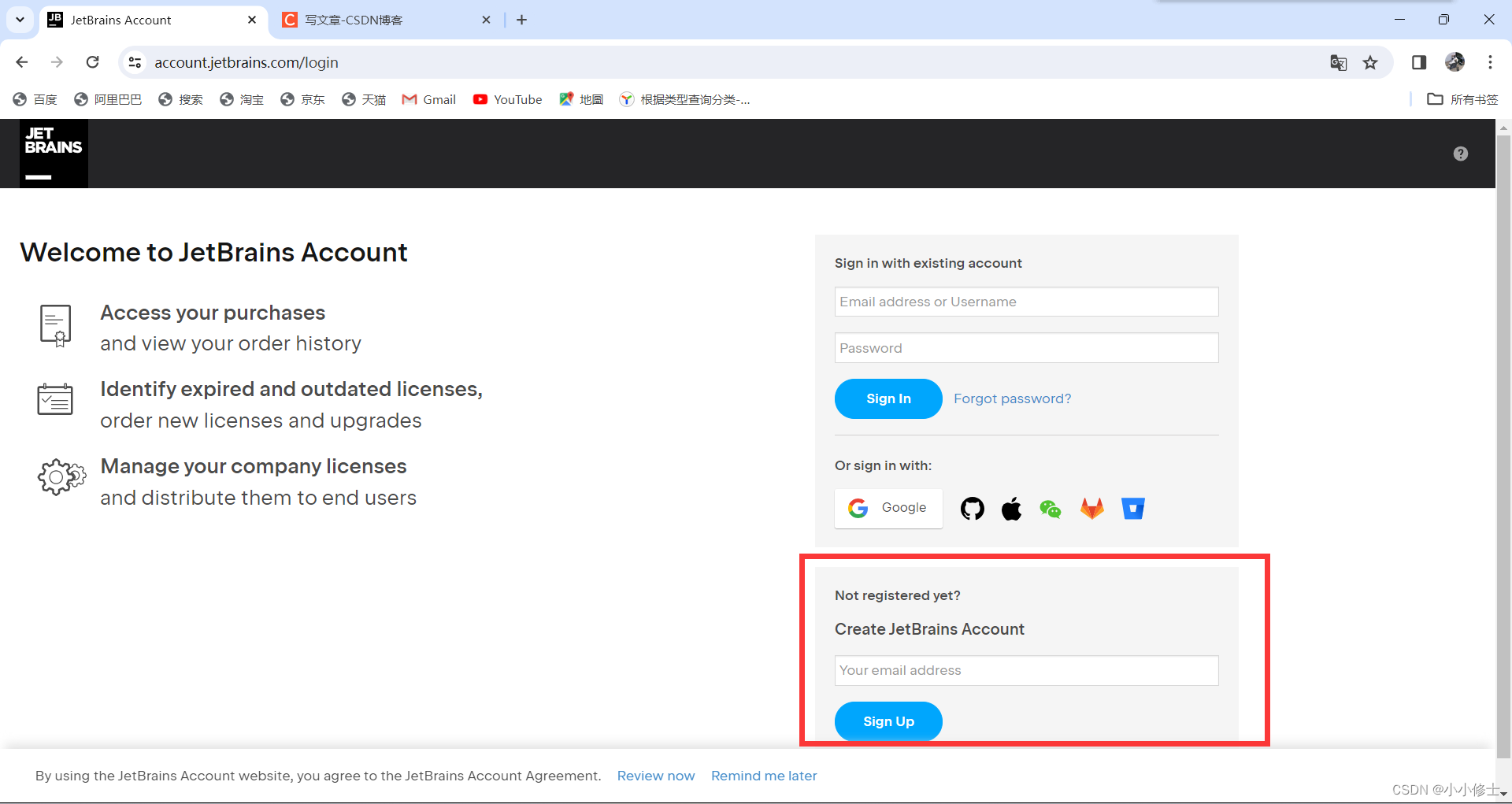Open the tab search dropdown arrow

(20, 20)
